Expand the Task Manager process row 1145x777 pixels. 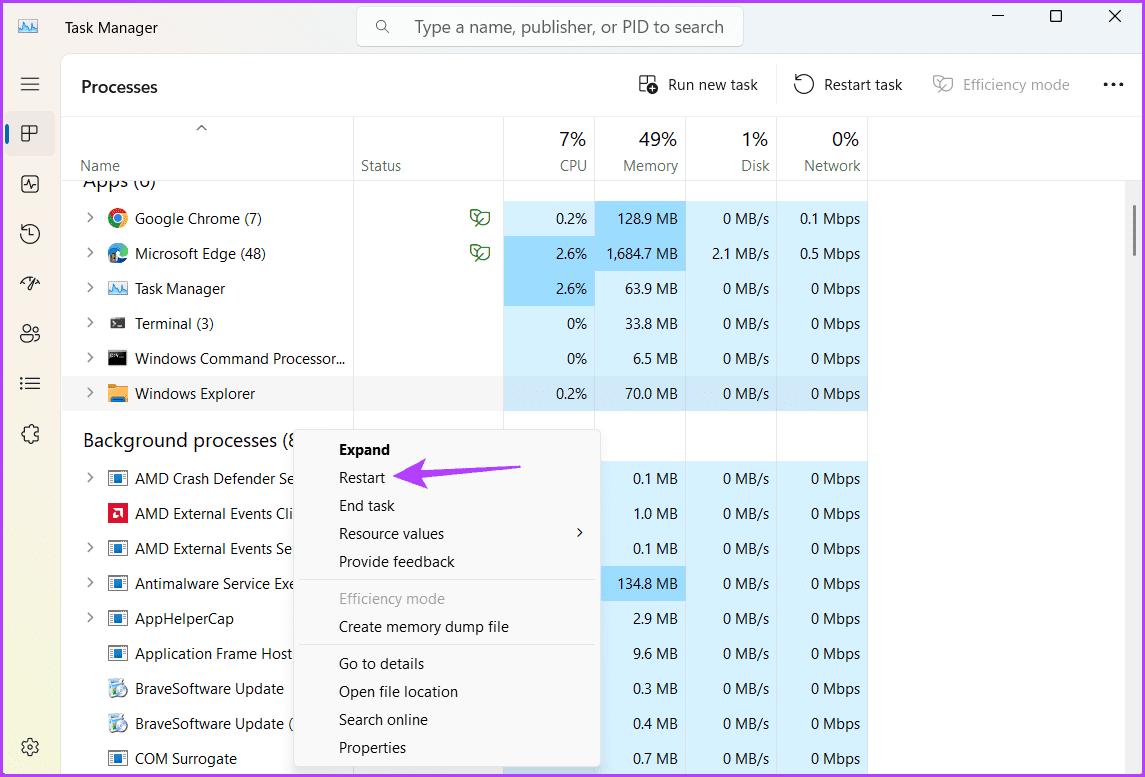pos(90,288)
